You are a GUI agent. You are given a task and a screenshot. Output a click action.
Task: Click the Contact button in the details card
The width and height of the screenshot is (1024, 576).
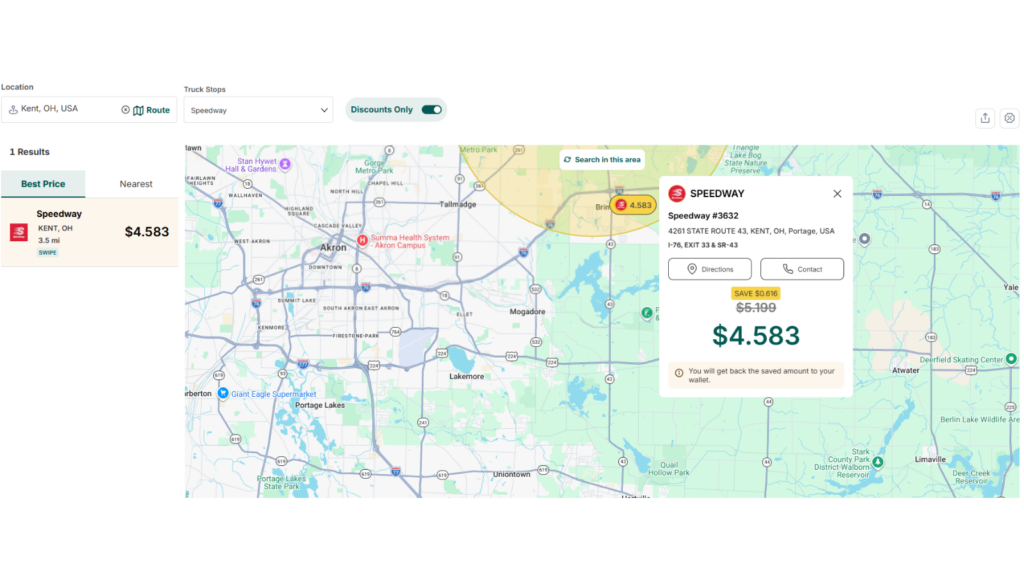tap(801, 268)
